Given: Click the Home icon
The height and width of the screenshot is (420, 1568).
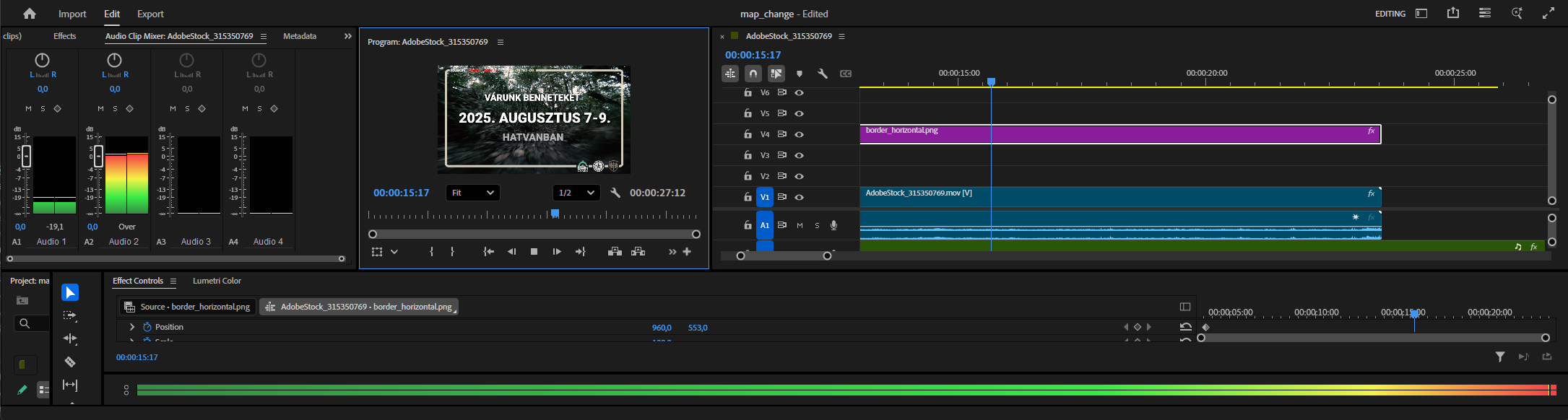Looking at the screenshot, I should (x=30, y=14).
